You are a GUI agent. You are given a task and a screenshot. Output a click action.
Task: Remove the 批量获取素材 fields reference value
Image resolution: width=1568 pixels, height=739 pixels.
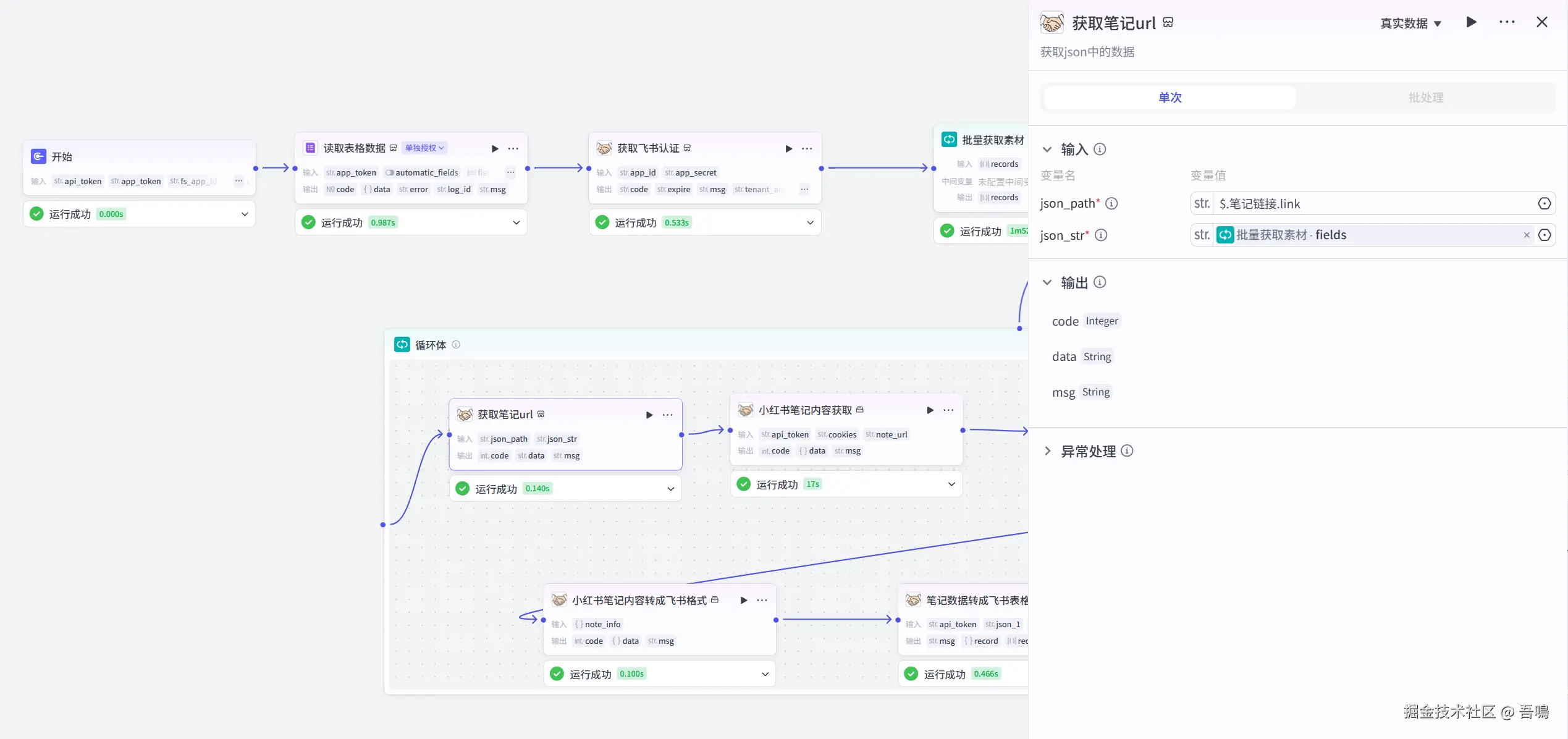click(x=1526, y=235)
